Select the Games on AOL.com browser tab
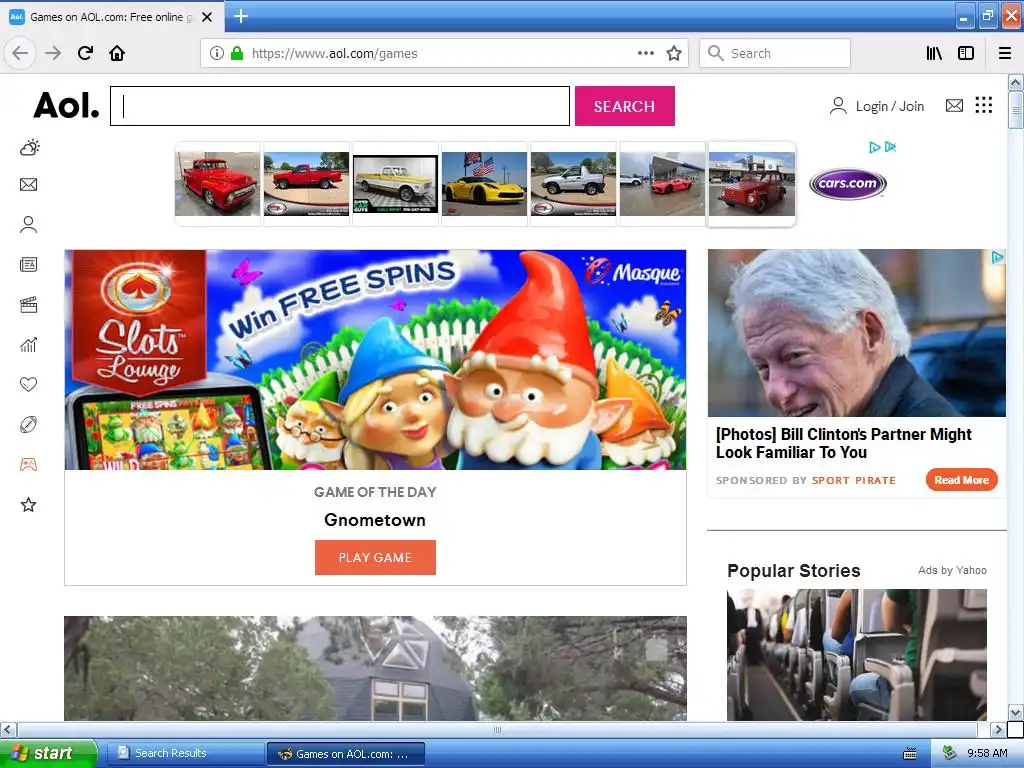This screenshot has height=768, width=1024. 111,17
